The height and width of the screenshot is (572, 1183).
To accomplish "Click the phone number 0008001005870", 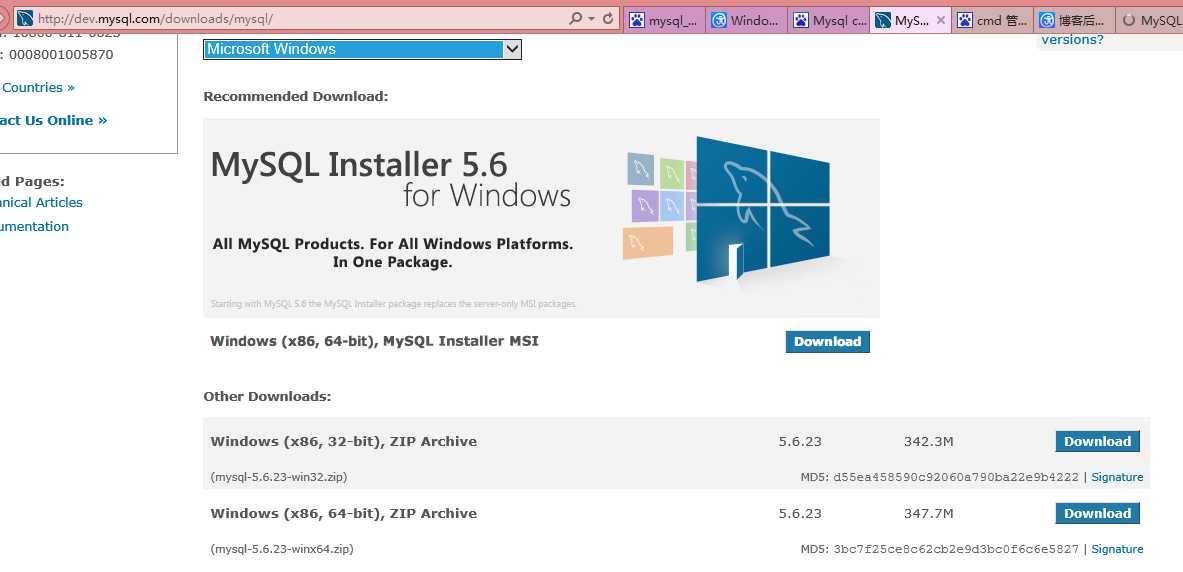I will (61, 54).
